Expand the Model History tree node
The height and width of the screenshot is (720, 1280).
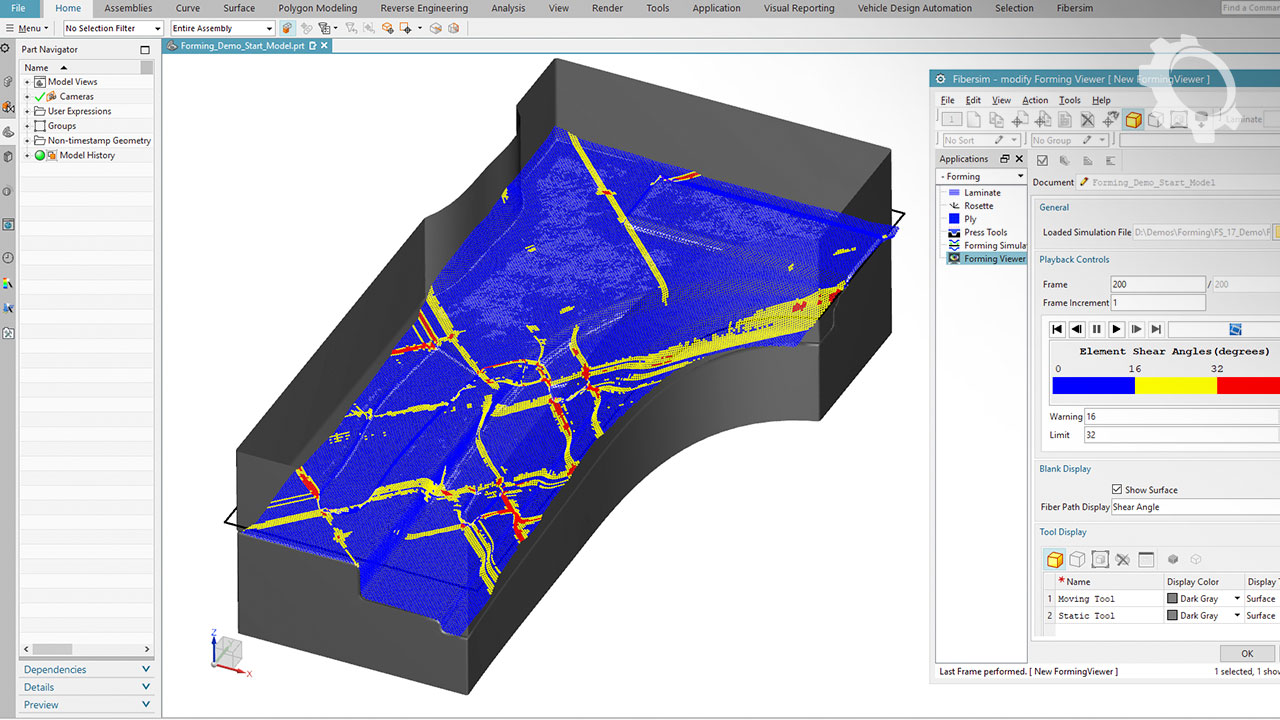28,156
